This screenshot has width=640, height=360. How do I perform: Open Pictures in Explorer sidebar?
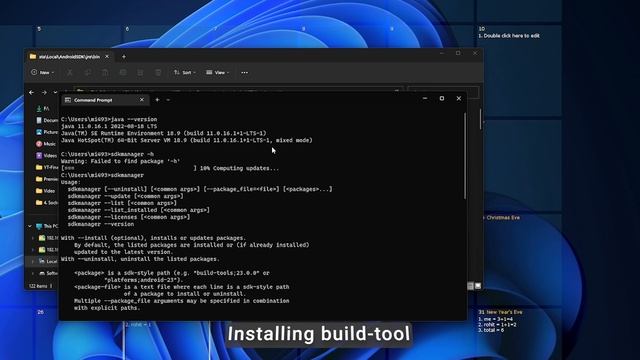coord(47,132)
